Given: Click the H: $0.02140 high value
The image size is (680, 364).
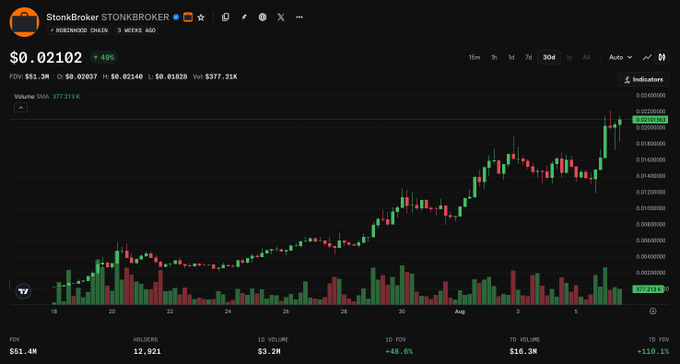Looking at the screenshot, I should pos(123,77).
